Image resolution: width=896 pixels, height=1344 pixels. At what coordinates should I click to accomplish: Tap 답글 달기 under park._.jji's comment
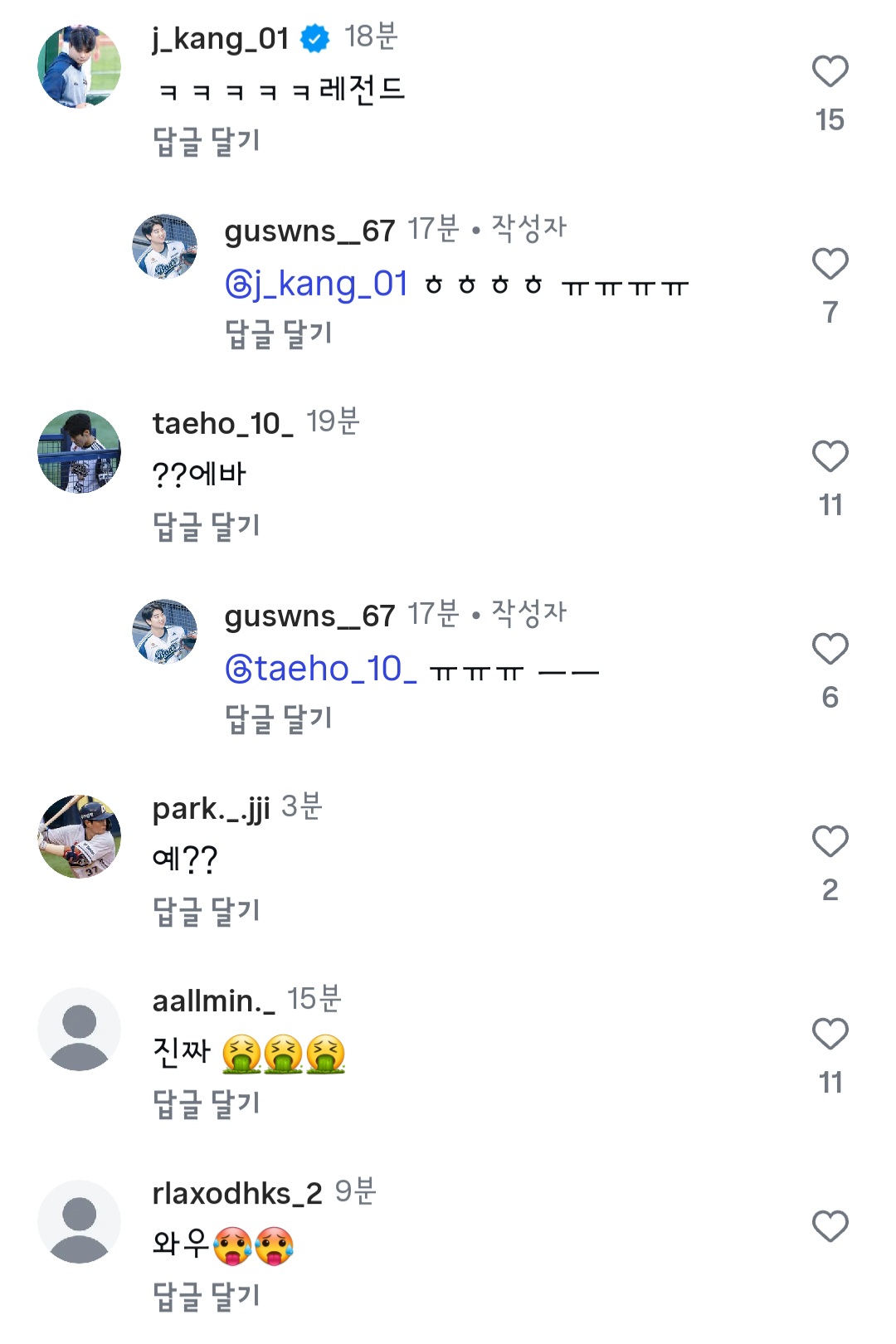coord(207,911)
